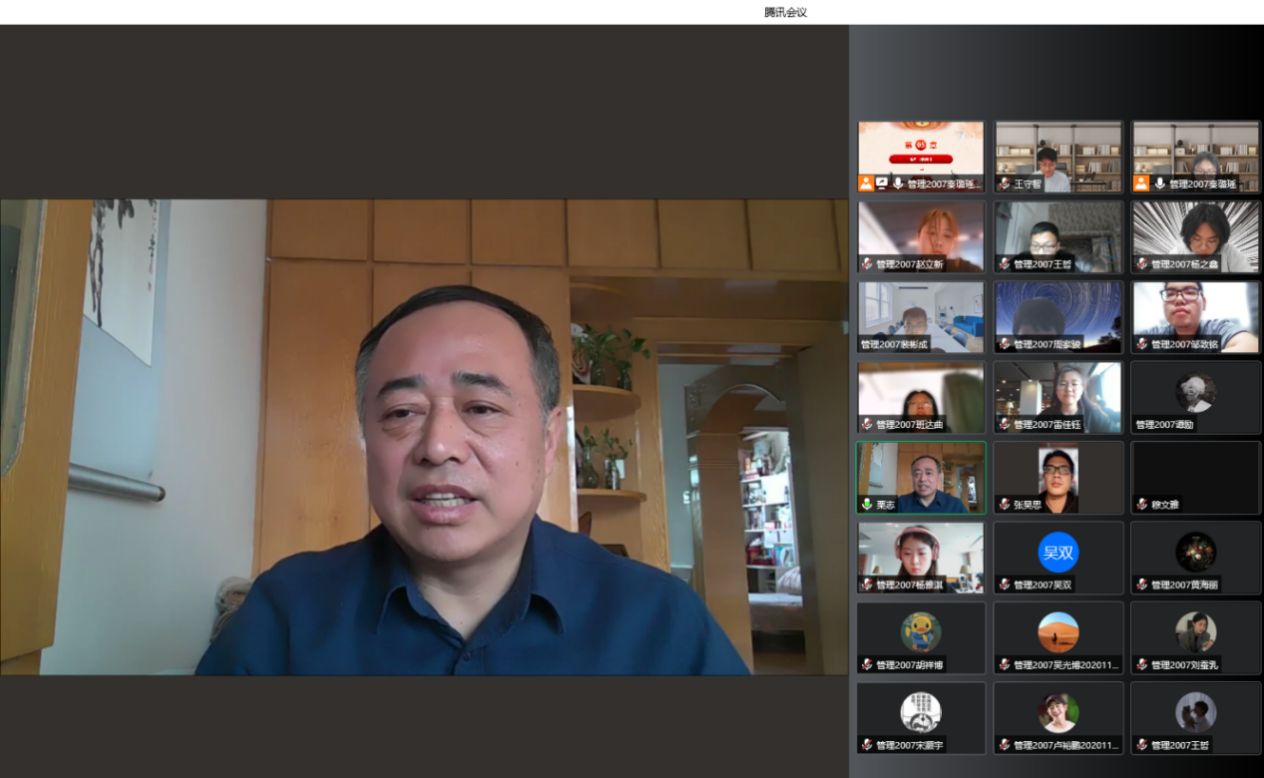The image size is (1264, 778).
Task: Click the muted mic icon beside 管理2007杨之鑫
Action: click(1140, 264)
